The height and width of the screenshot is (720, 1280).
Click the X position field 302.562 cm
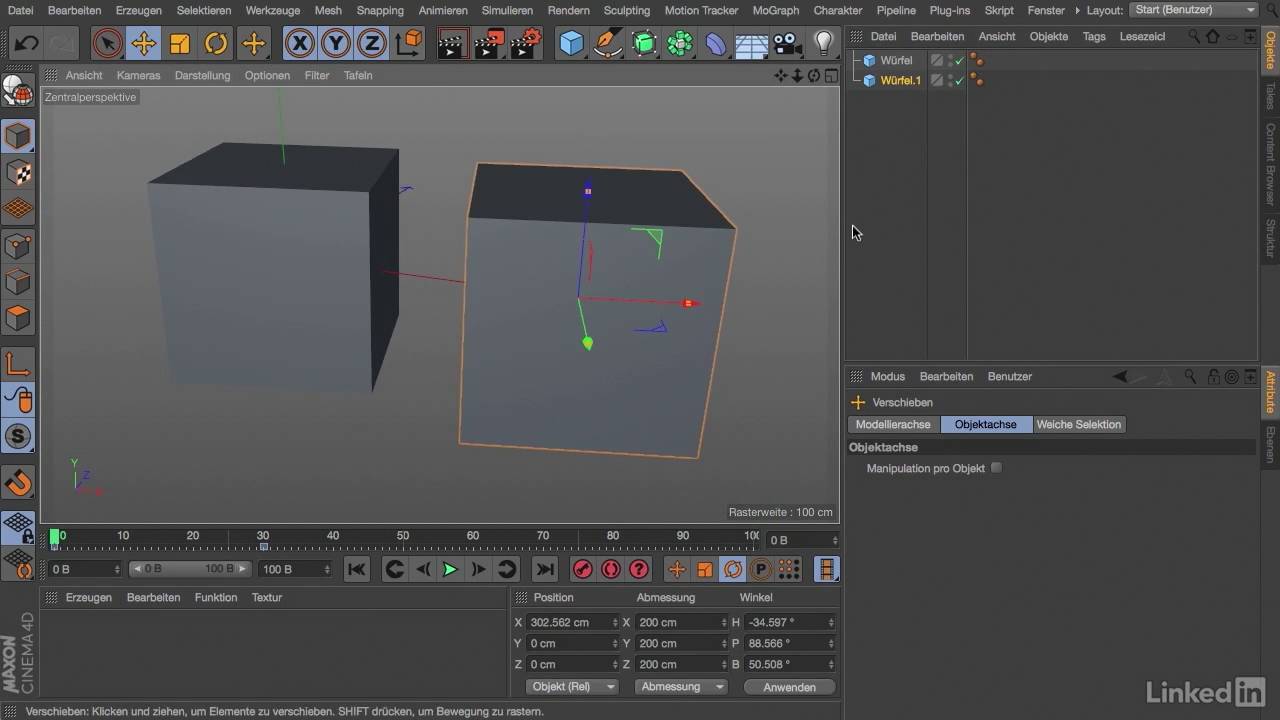click(x=567, y=622)
